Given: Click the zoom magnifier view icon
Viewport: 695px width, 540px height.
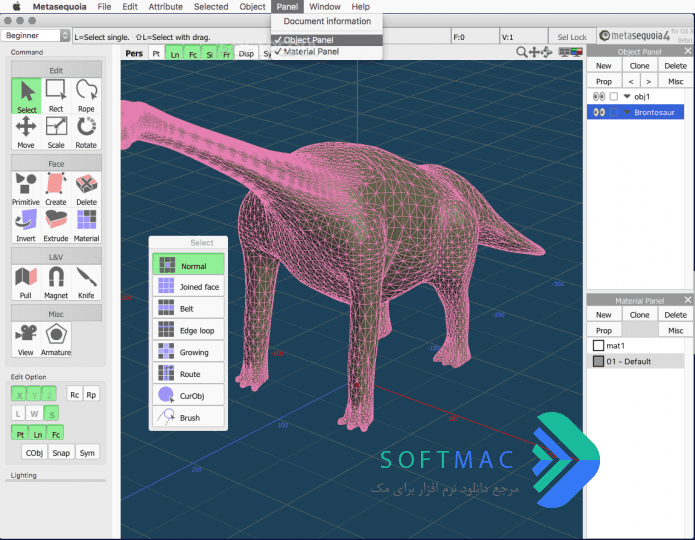Looking at the screenshot, I should click(x=522, y=52).
